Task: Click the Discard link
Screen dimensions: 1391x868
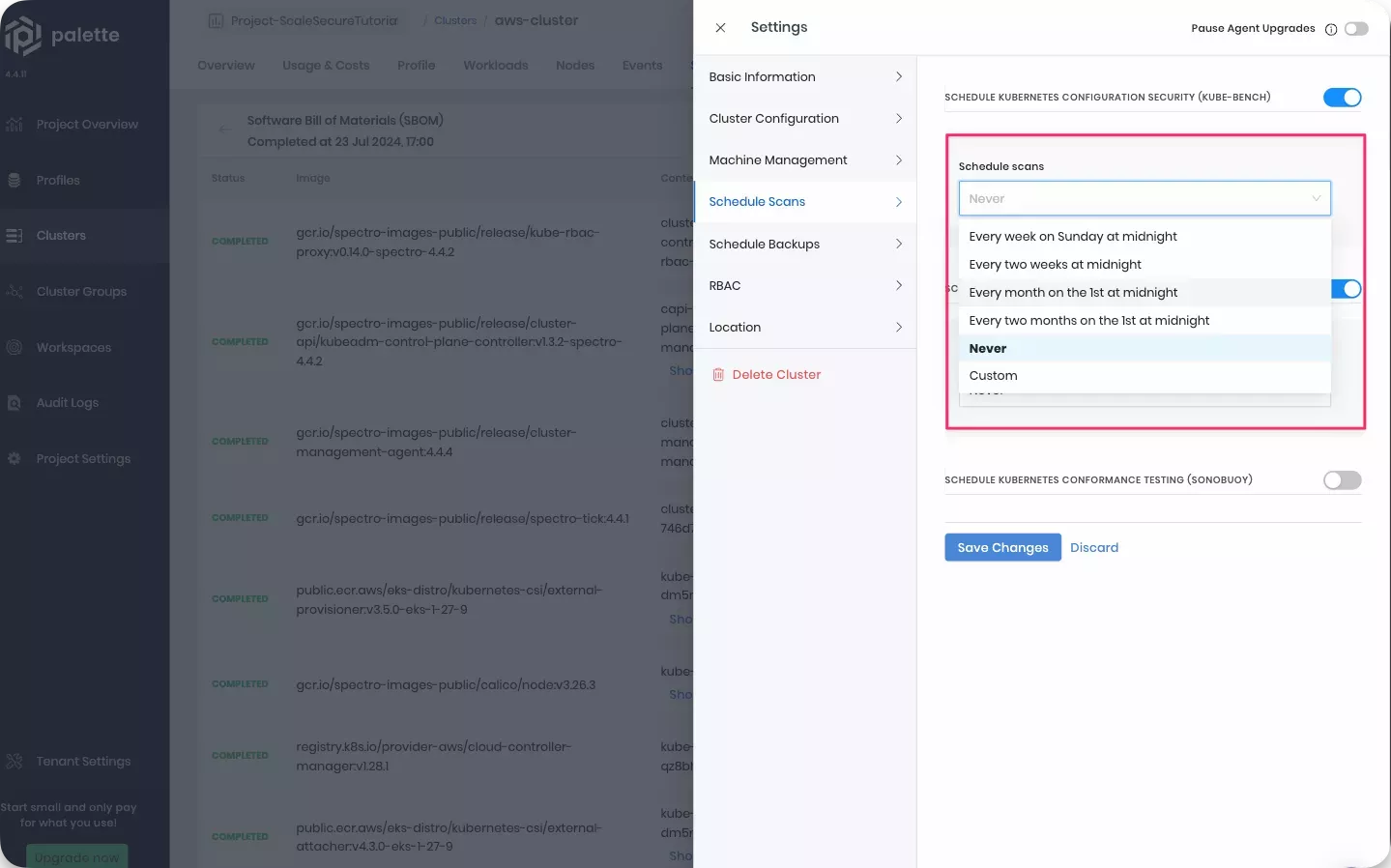Action: [x=1094, y=548]
